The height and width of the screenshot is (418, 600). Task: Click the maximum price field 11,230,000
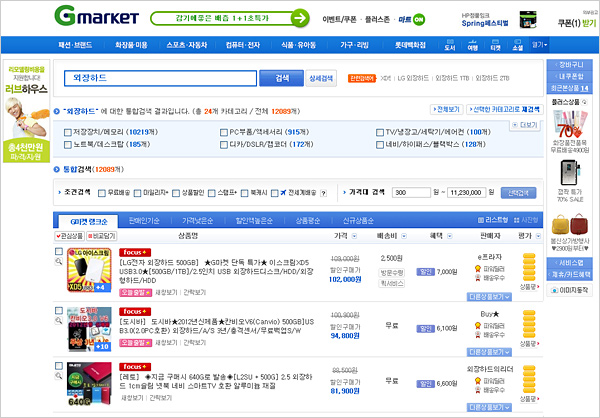point(466,193)
